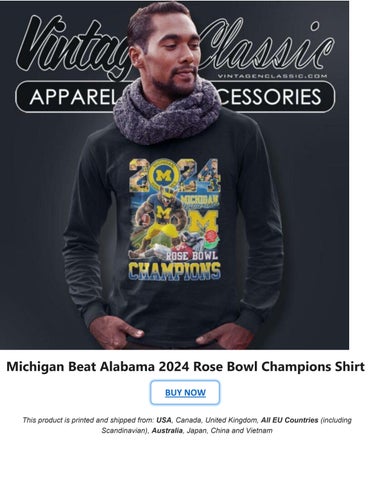Click the circular Michigan M emblem inside 2024

coord(163,175)
